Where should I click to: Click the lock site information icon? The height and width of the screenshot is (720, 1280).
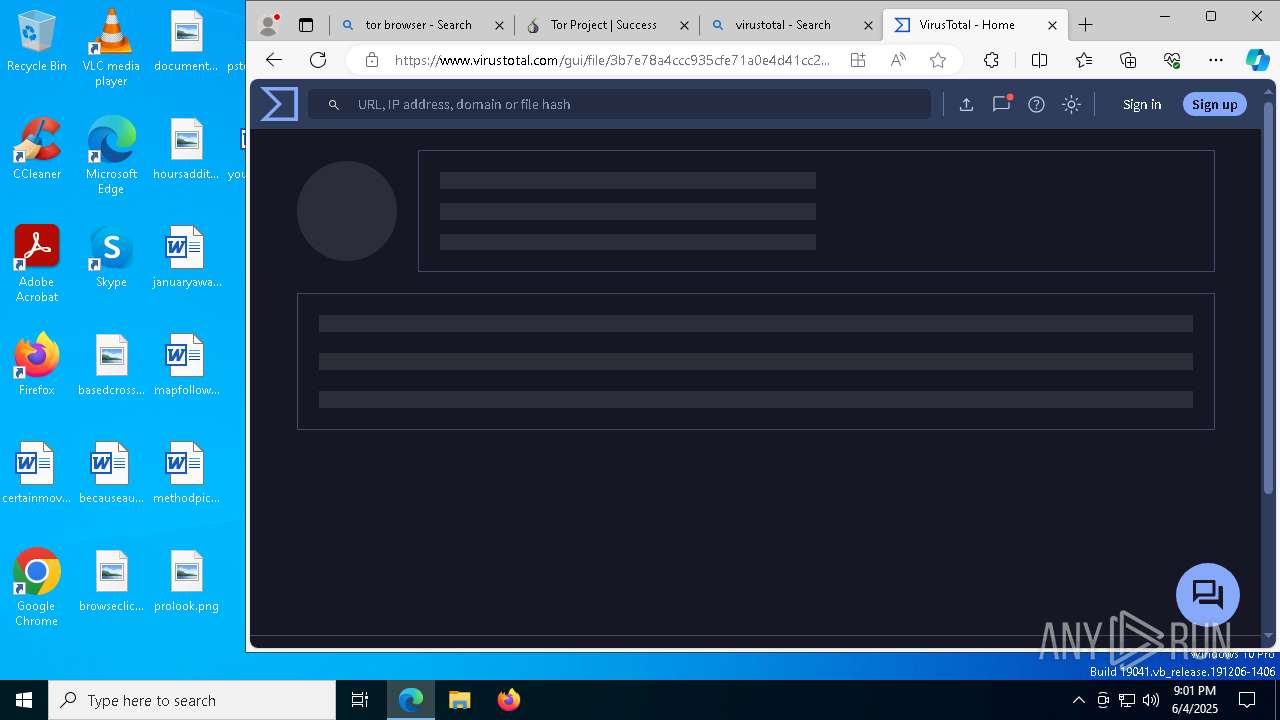372,60
